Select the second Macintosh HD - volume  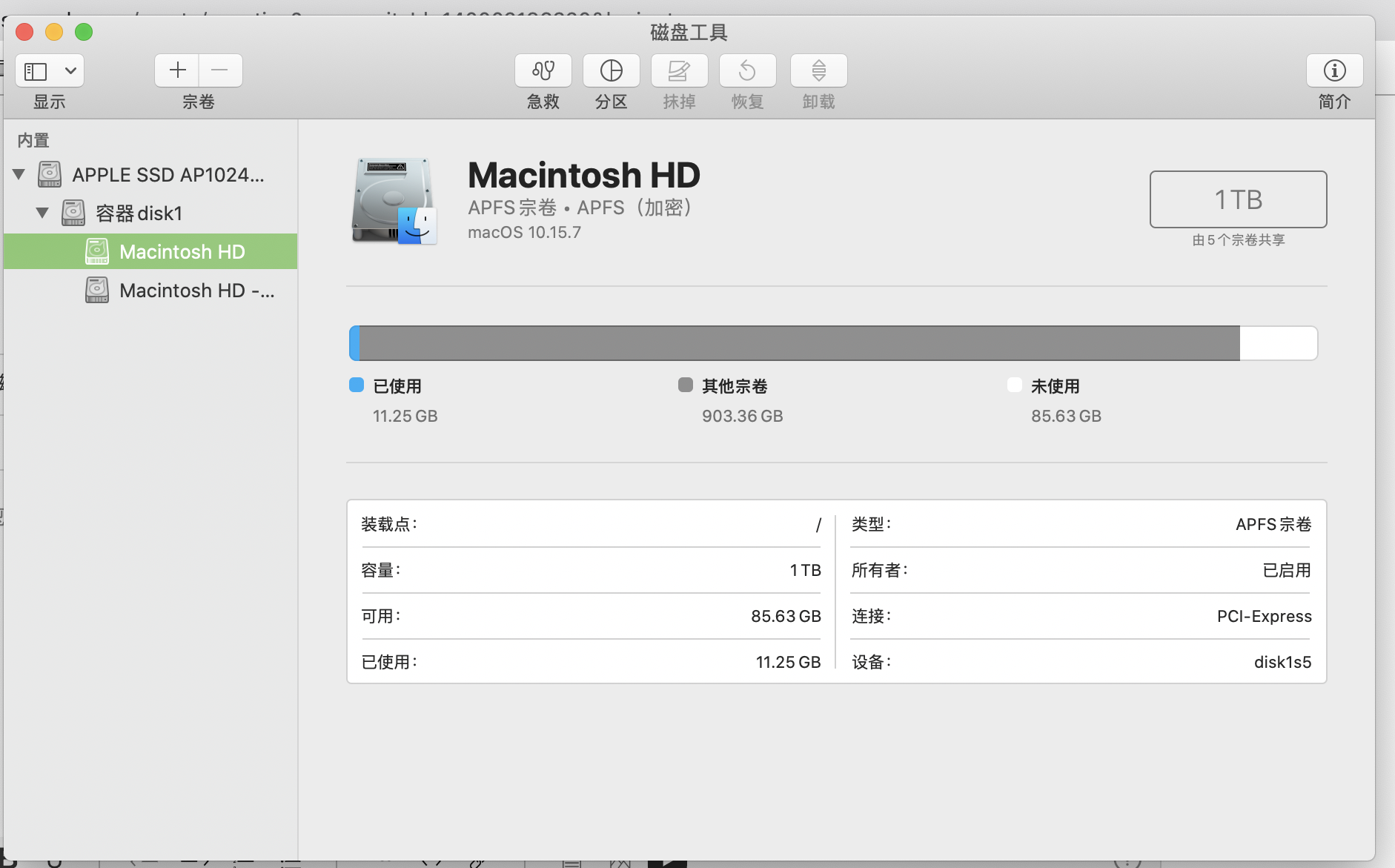point(196,291)
